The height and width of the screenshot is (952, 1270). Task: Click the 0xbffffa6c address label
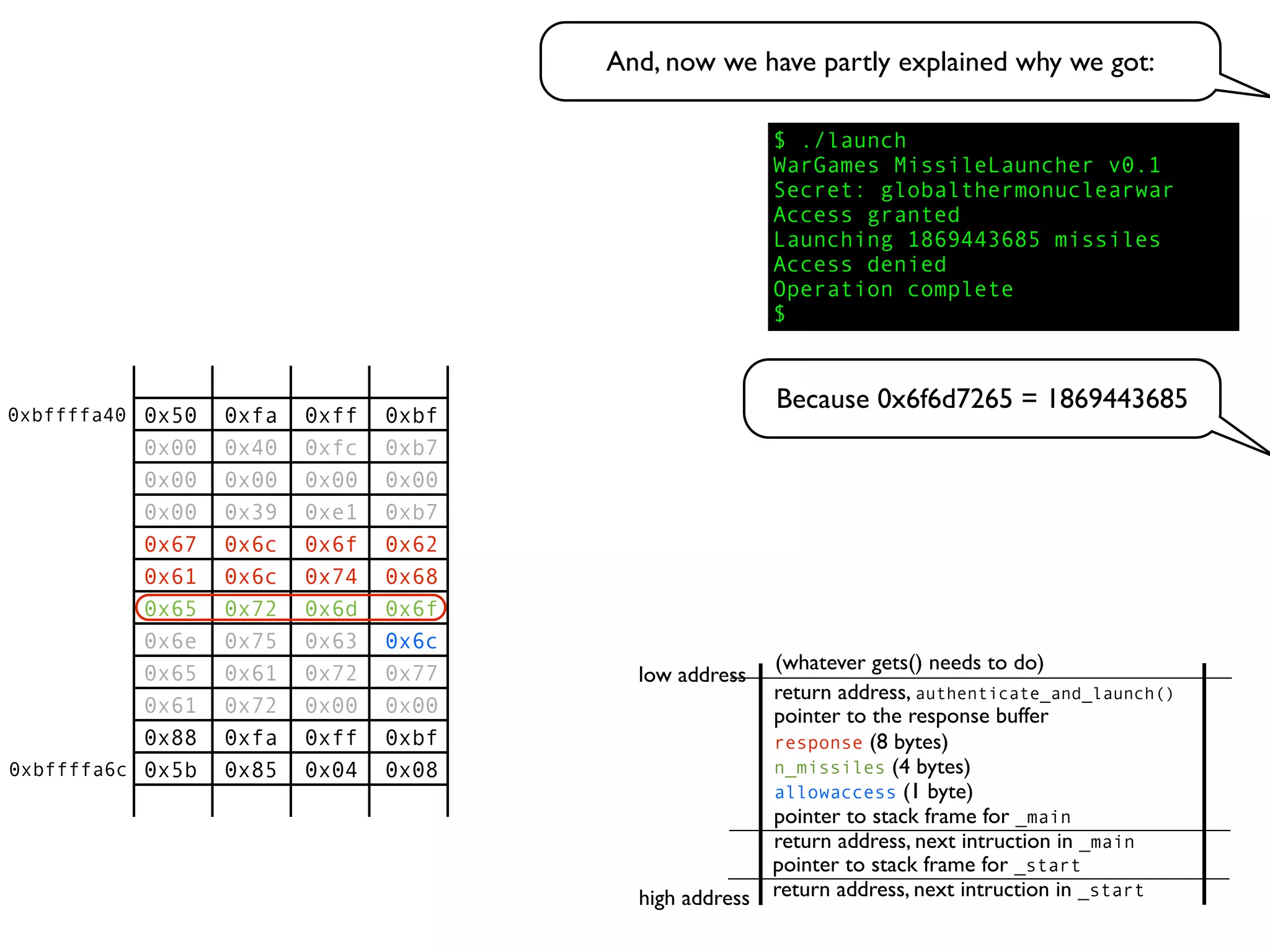click(x=68, y=770)
